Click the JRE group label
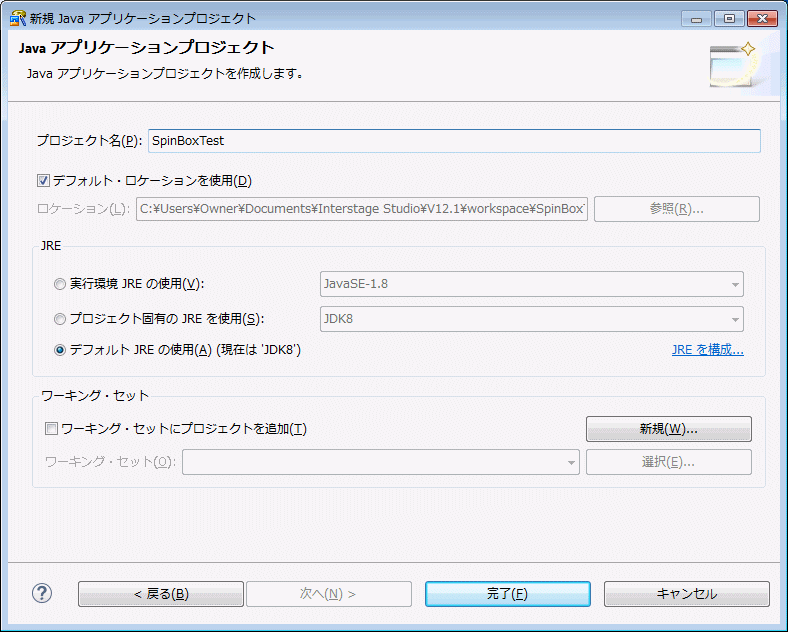The width and height of the screenshot is (788, 632). coord(51,246)
